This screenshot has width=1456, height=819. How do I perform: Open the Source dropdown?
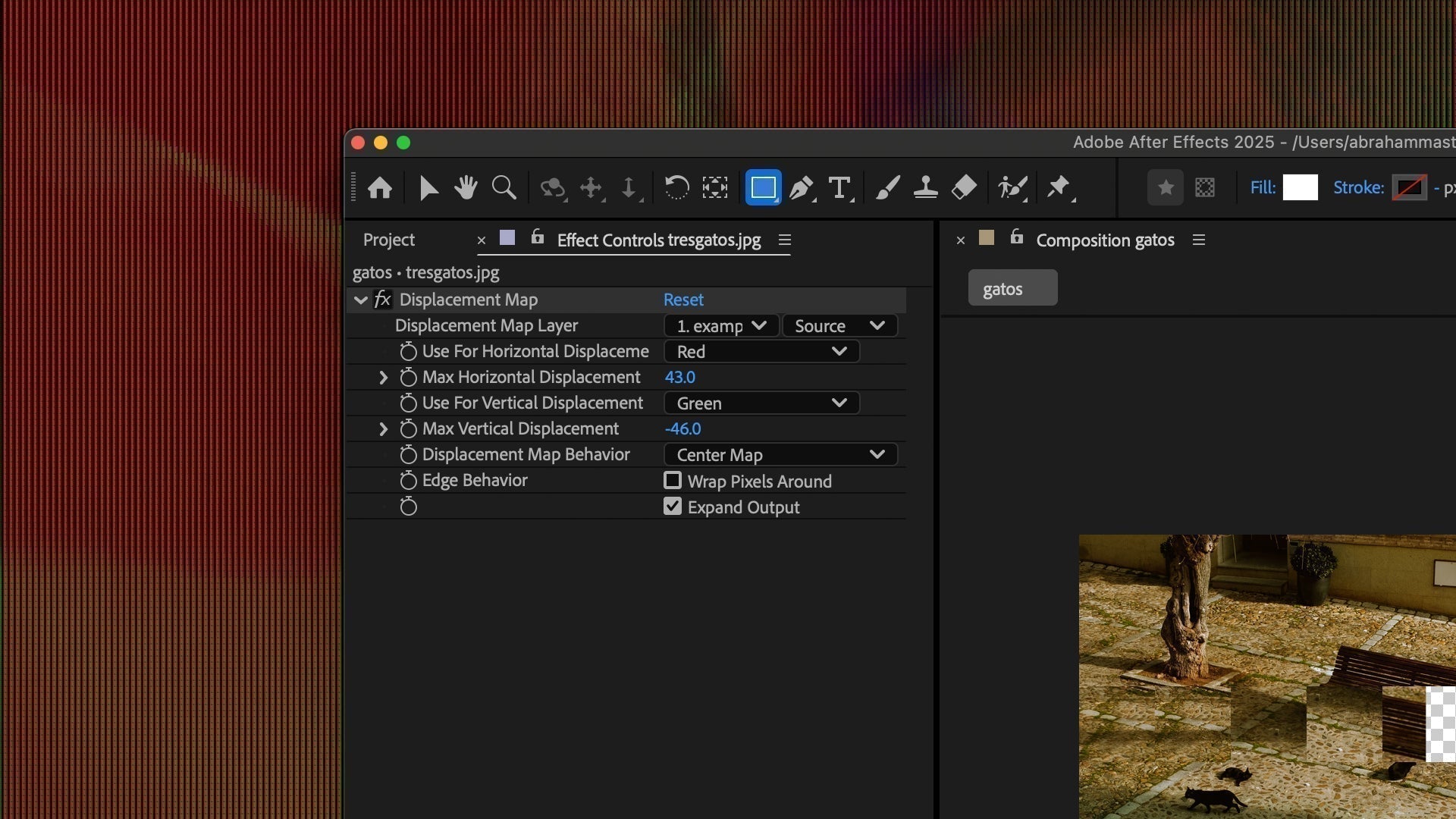coord(839,326)
